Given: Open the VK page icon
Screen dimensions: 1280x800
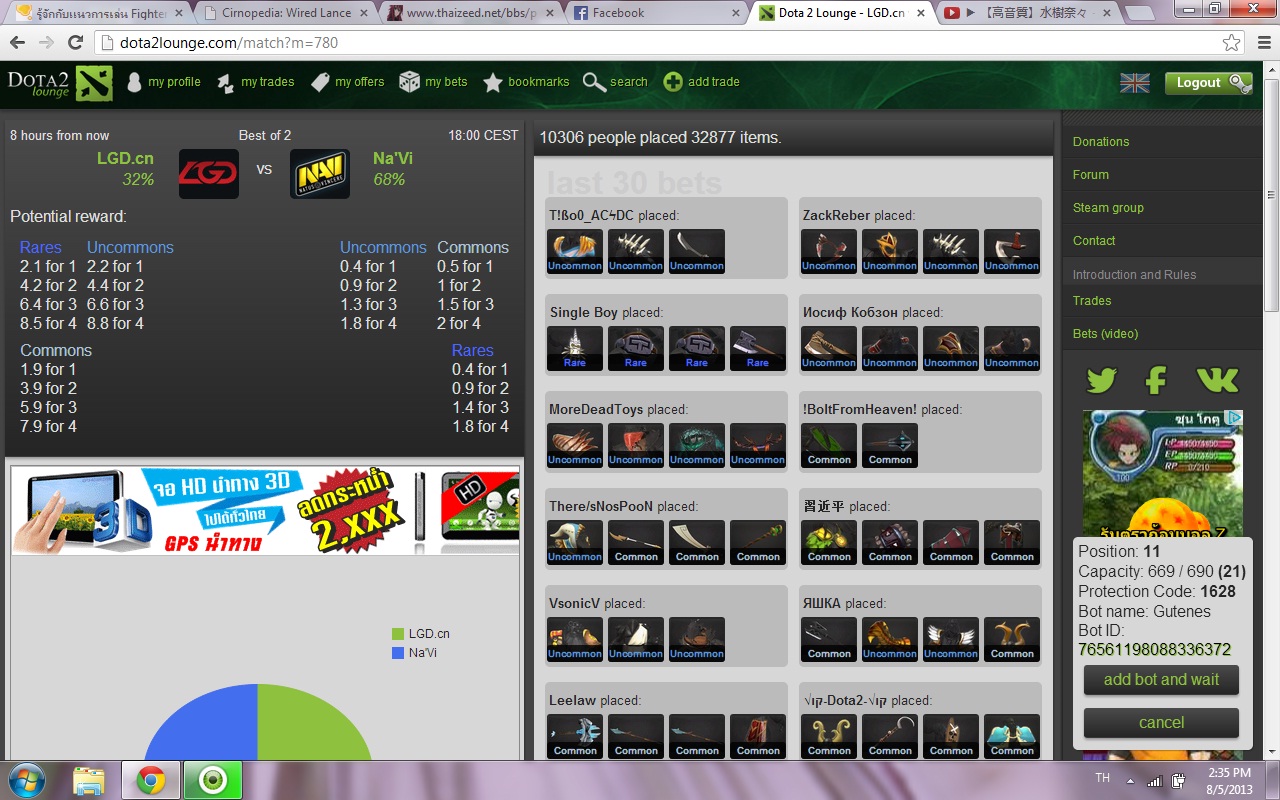Looking at the screenshot, I should point(1217,380).
